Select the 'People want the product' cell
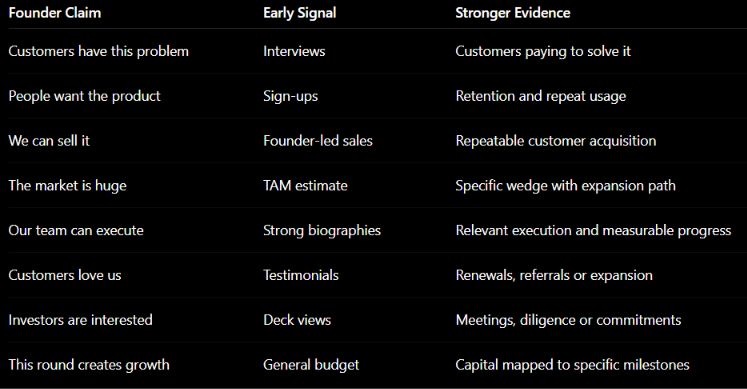This screenshot has width=747, height=389. pos(84,96)
